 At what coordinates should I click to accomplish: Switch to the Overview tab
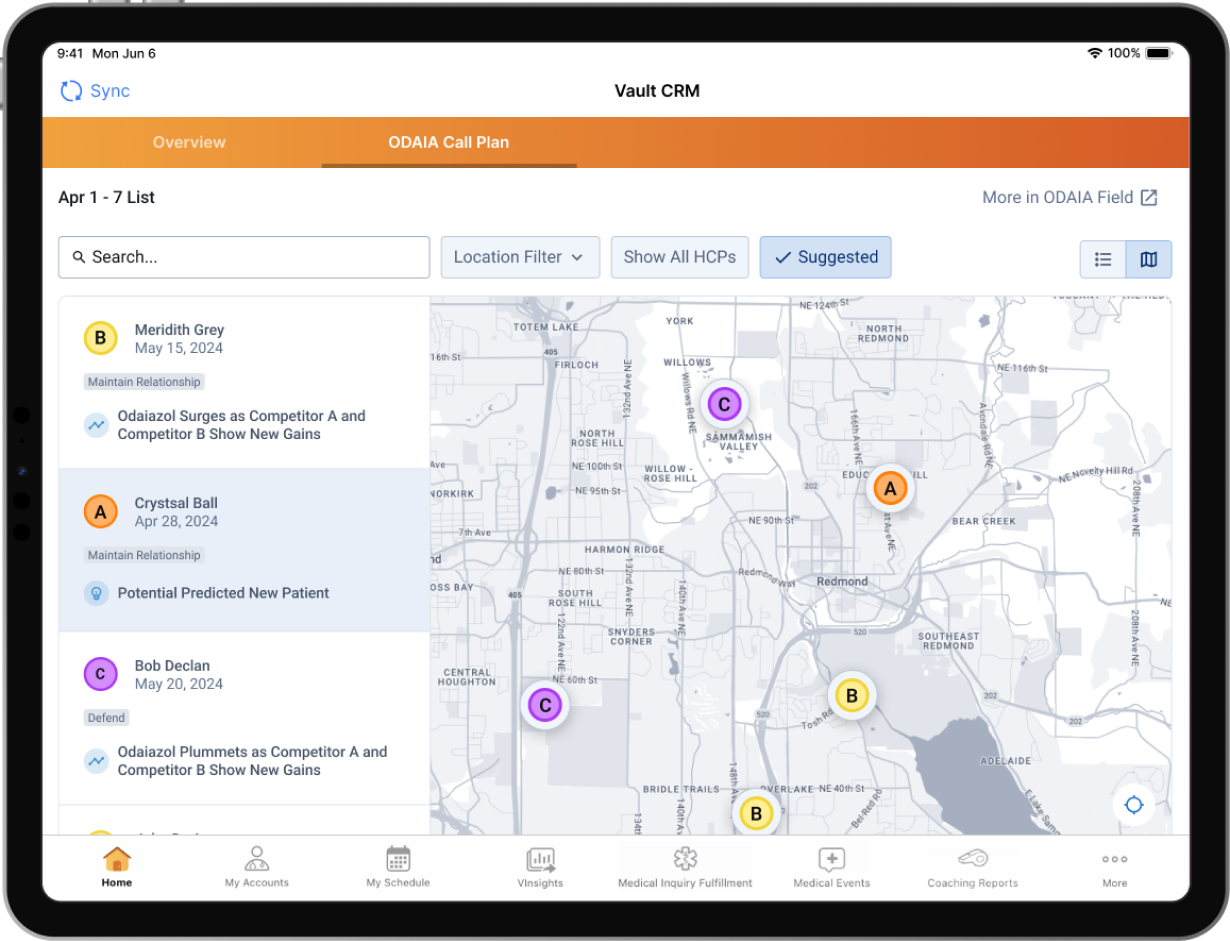(x=189, y=142)
